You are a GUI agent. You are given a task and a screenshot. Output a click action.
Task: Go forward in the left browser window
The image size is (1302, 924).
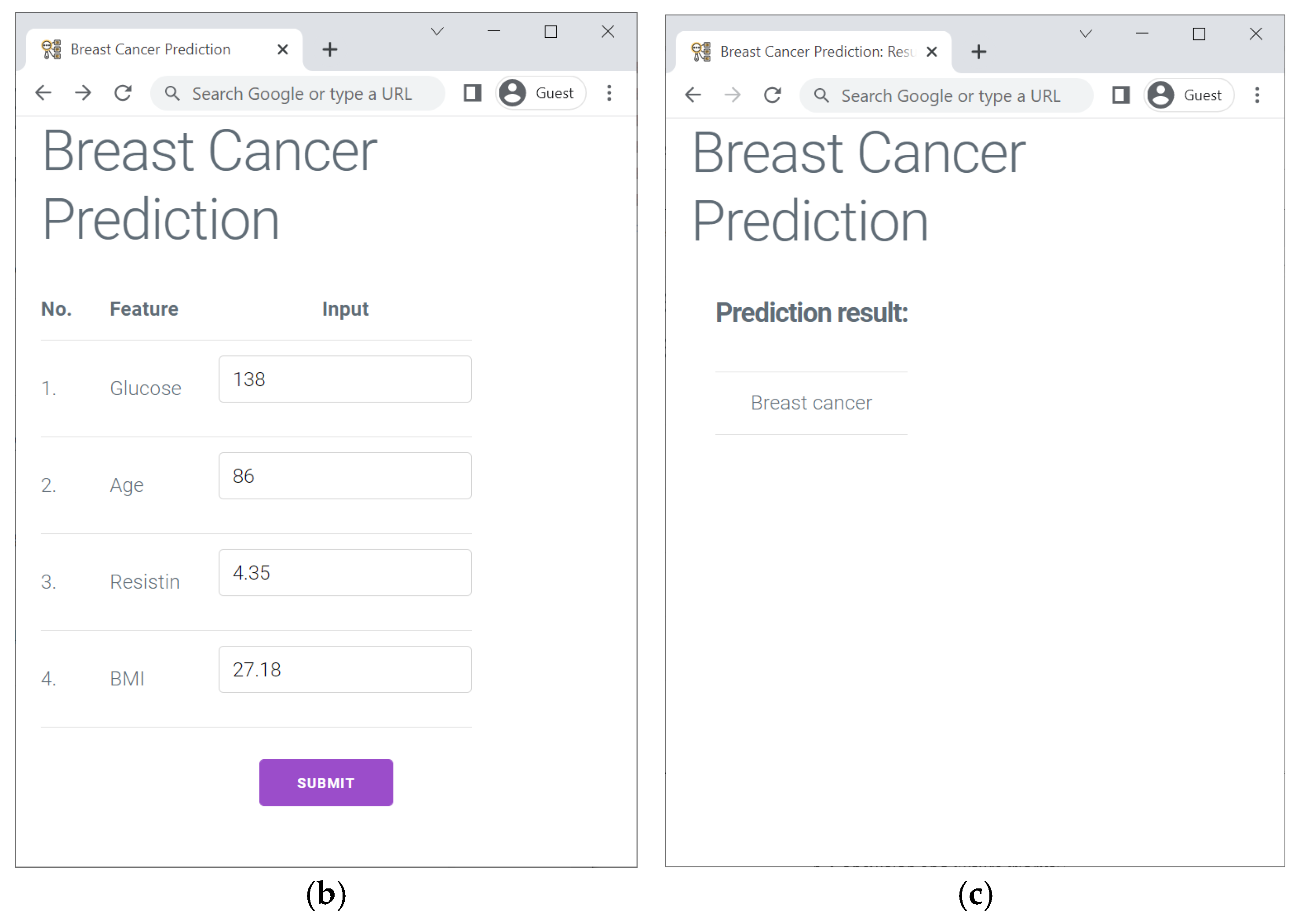pyautogui.click(x=83, y=93)
